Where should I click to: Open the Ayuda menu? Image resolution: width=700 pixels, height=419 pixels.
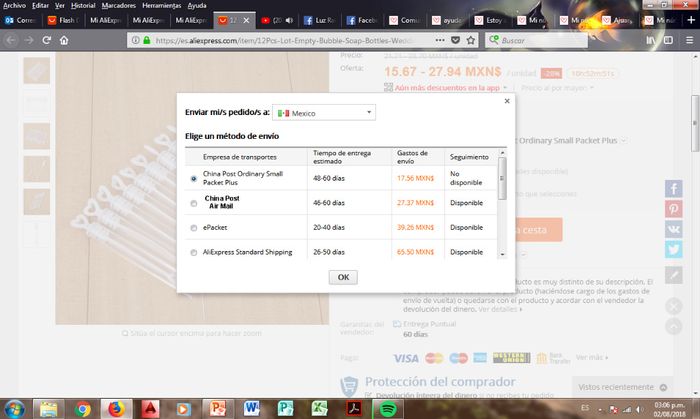(x=197, y=5)
